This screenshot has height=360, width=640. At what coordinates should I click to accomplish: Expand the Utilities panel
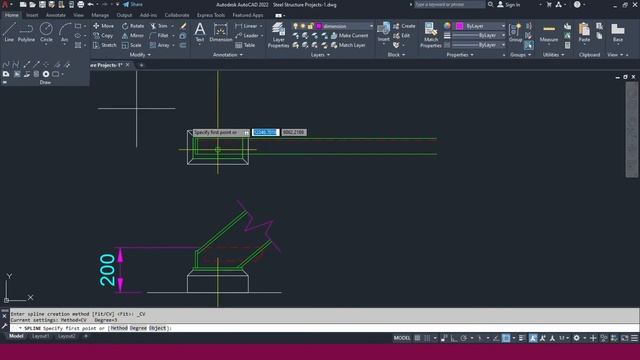(x=553, y=55)
